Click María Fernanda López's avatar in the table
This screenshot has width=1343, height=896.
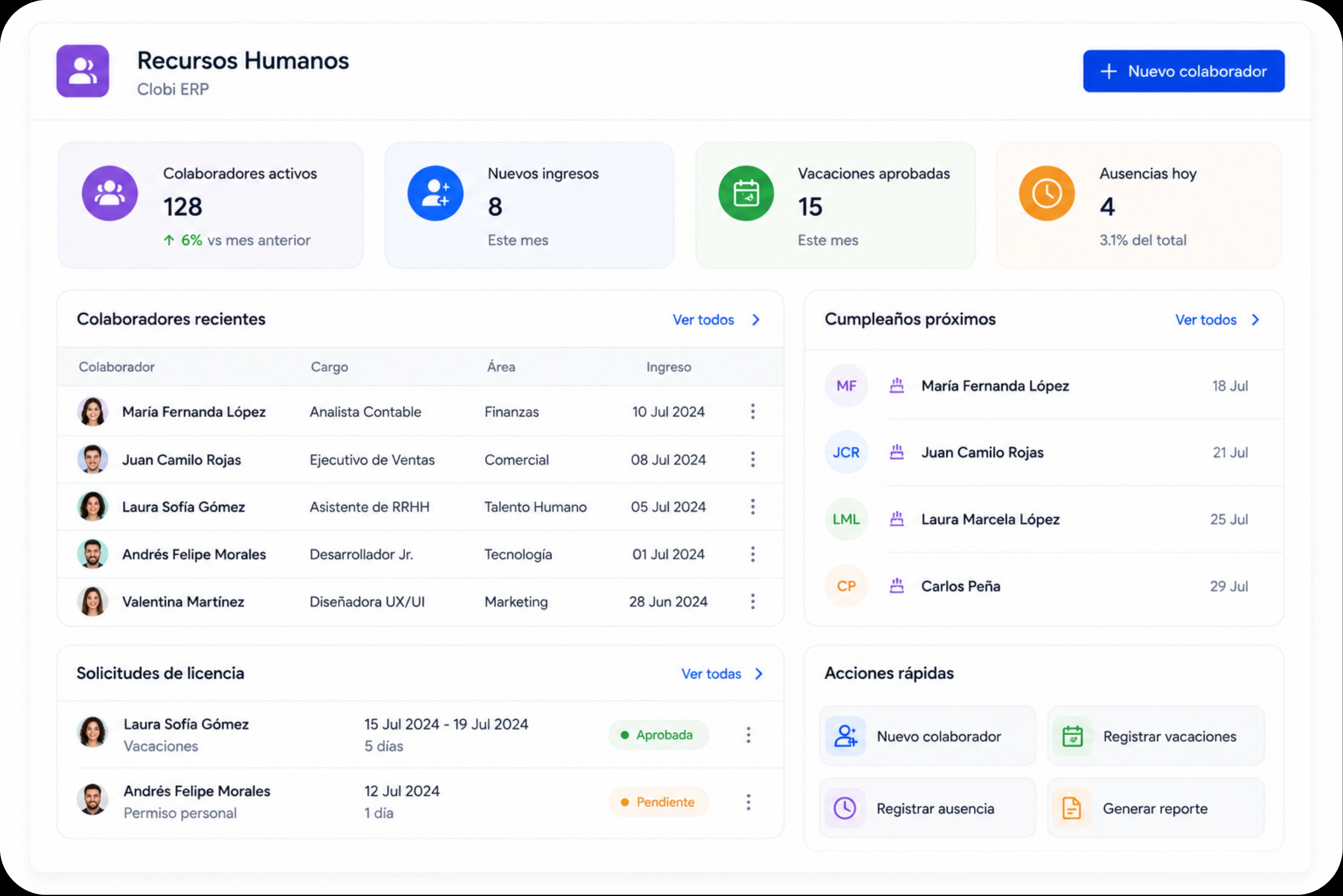tap(93, 411)
